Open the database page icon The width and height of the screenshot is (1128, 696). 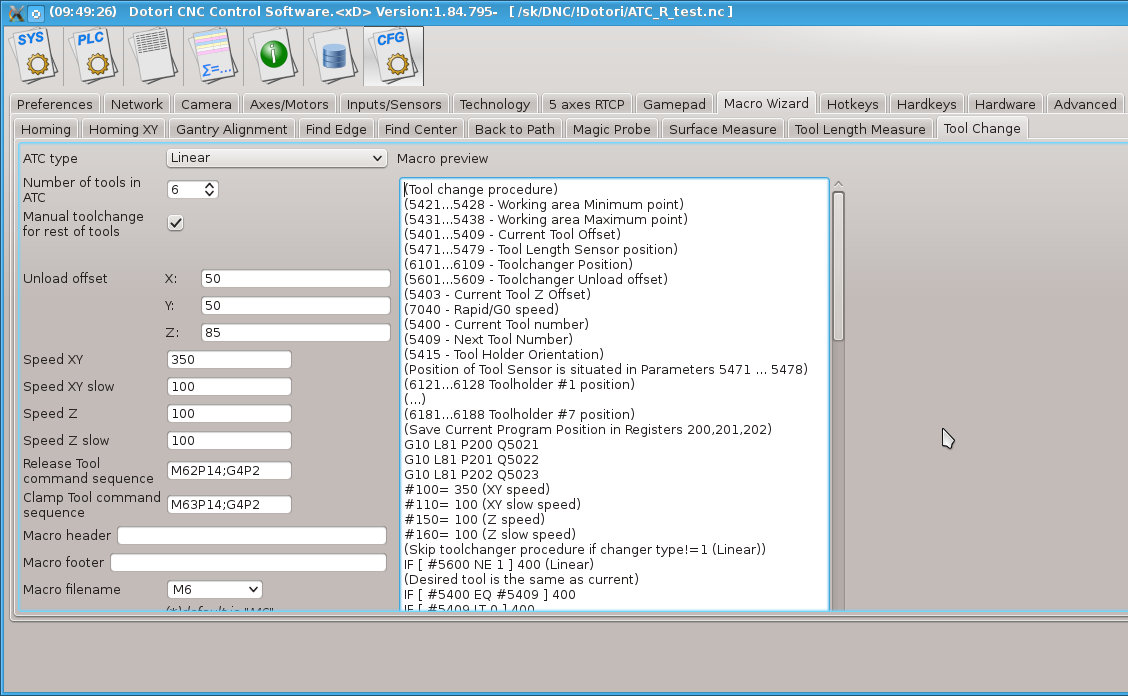click(x=333, y=56)
